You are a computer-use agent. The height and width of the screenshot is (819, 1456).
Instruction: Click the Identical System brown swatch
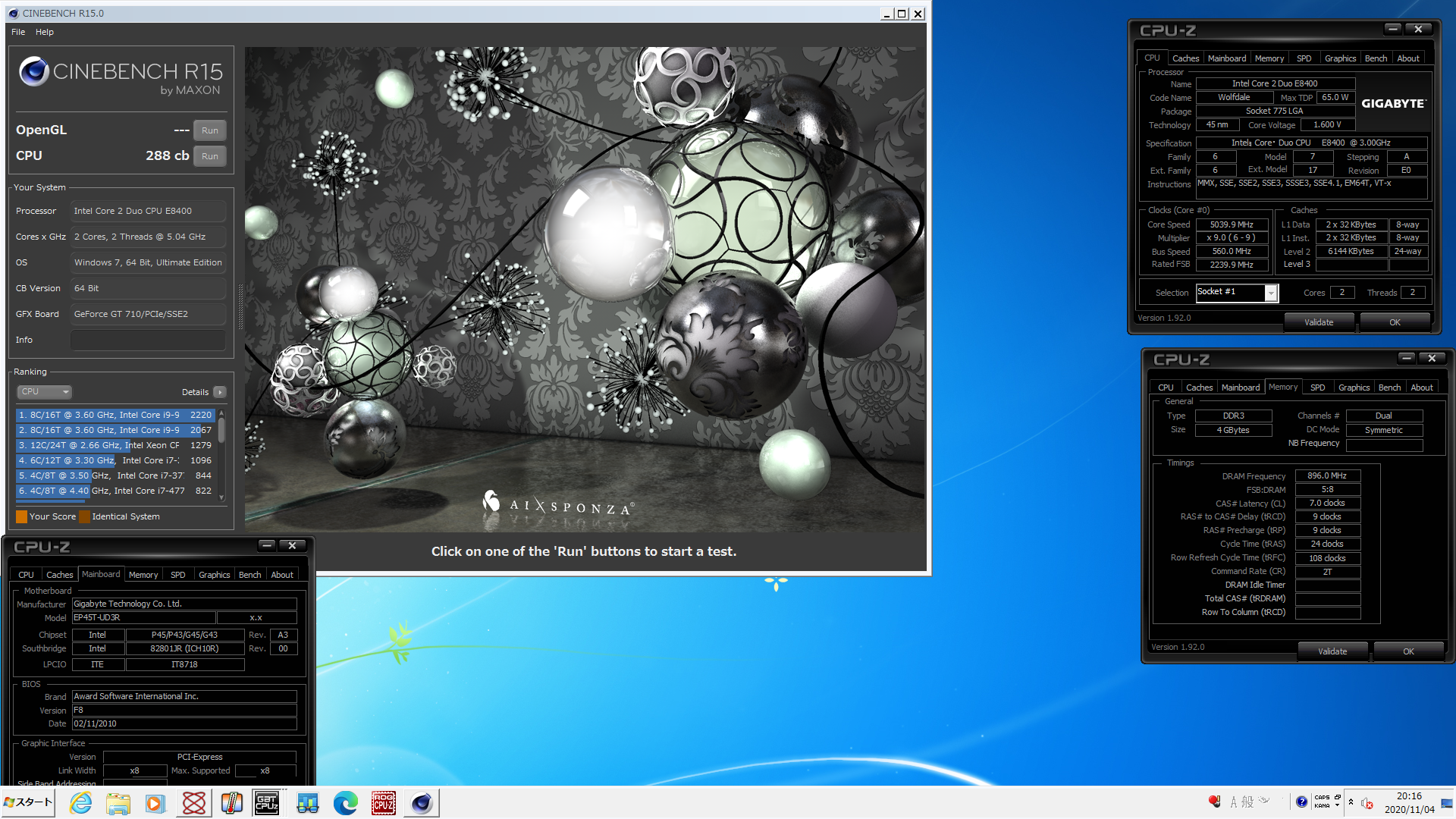[84, 516]
